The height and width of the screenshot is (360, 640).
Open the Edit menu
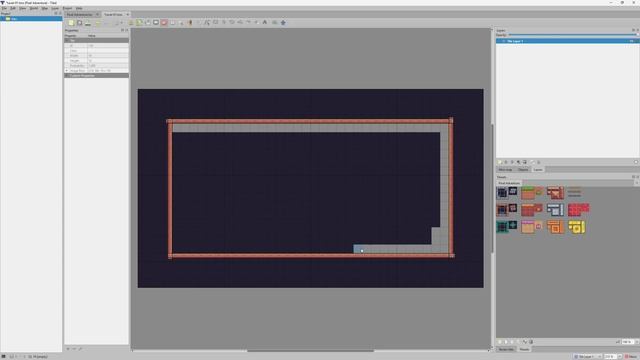point(13,8)
